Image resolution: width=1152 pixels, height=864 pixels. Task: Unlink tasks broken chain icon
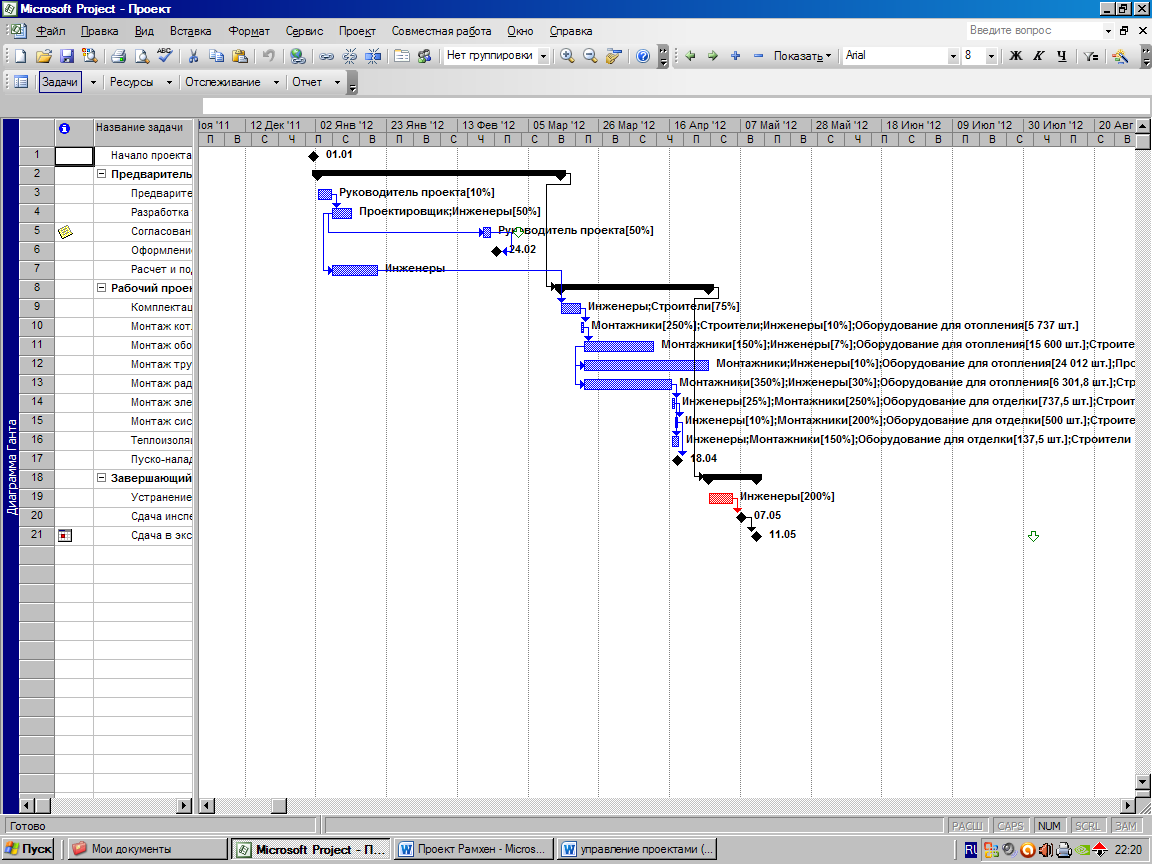click(350, 56)
